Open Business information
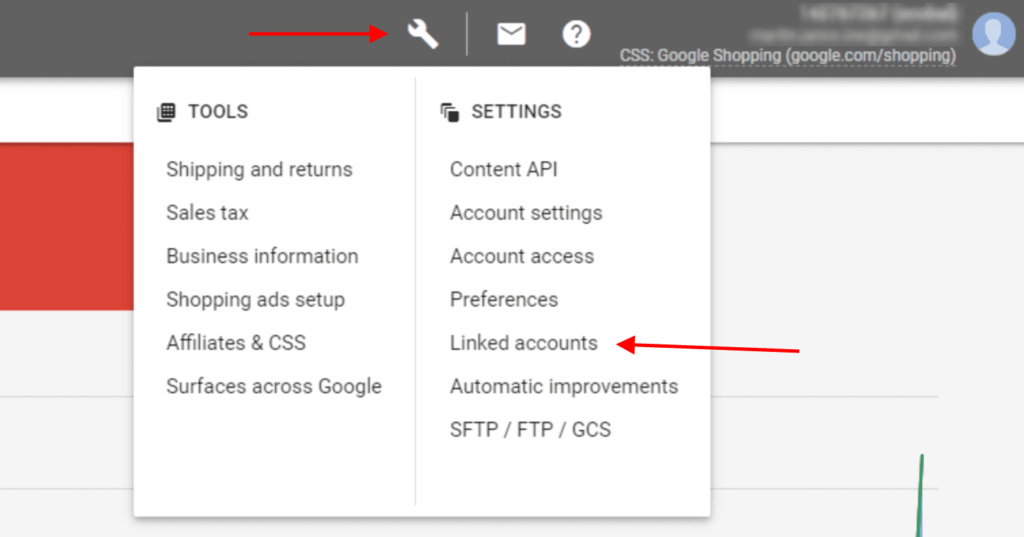The width and height of the screenshot is (1024, 537). click(x=262, y=256)
